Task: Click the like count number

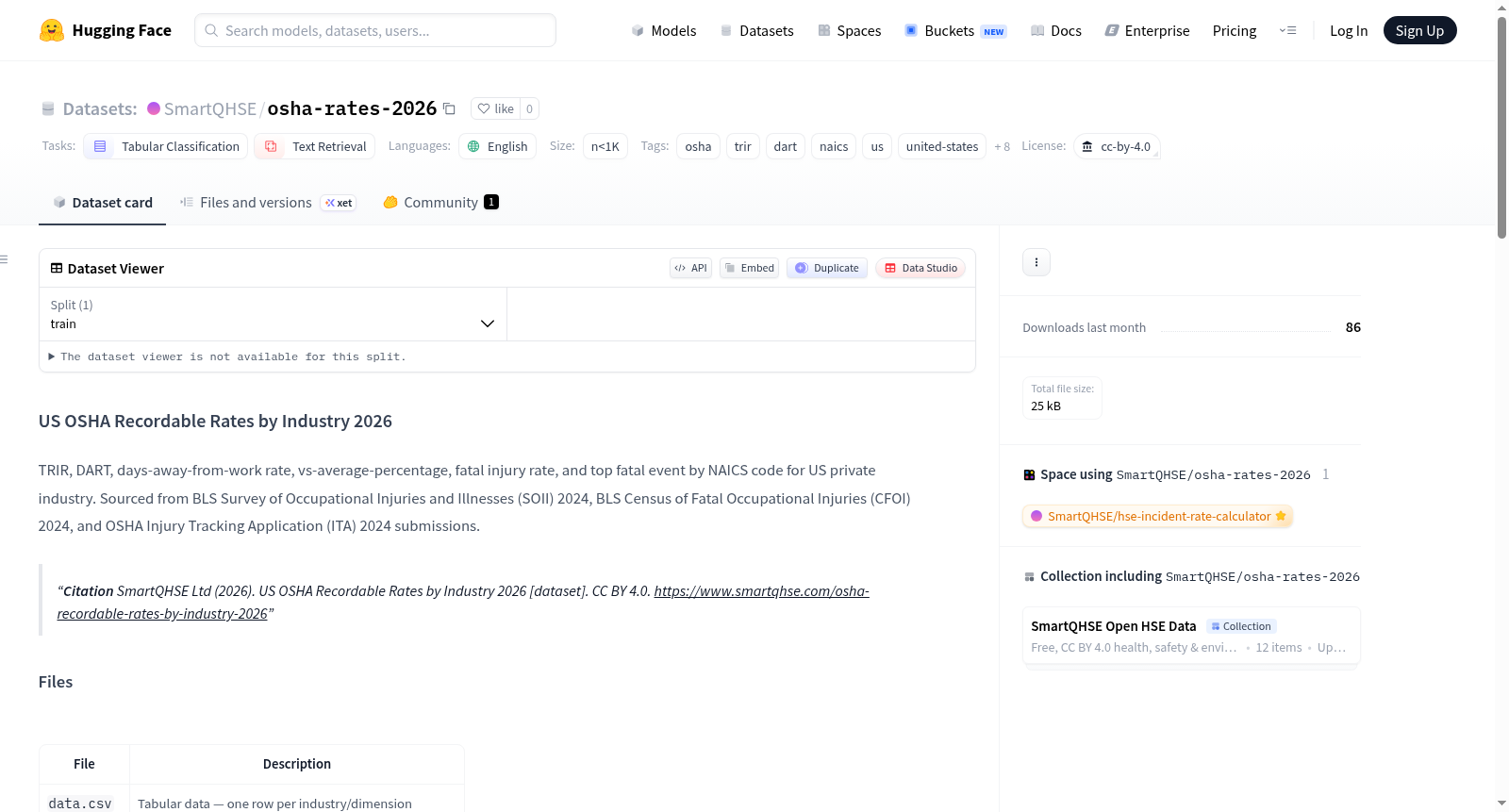Action: coord(529,108)
